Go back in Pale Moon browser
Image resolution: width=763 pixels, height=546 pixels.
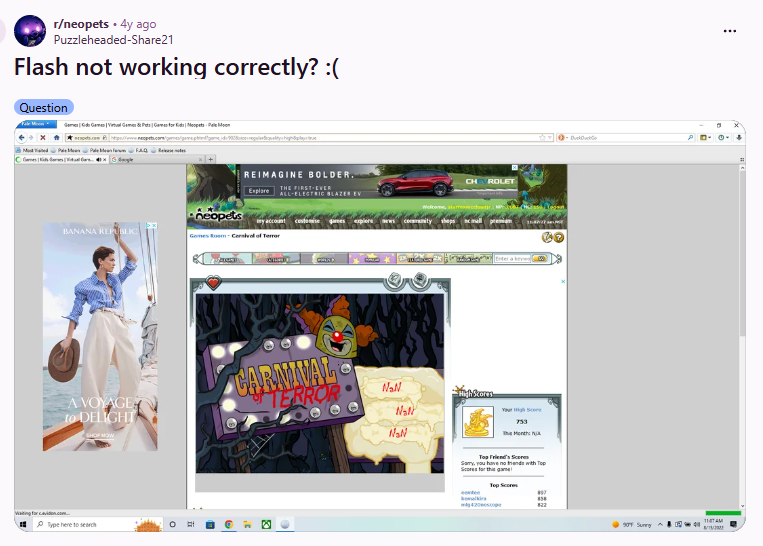point(21,138)
